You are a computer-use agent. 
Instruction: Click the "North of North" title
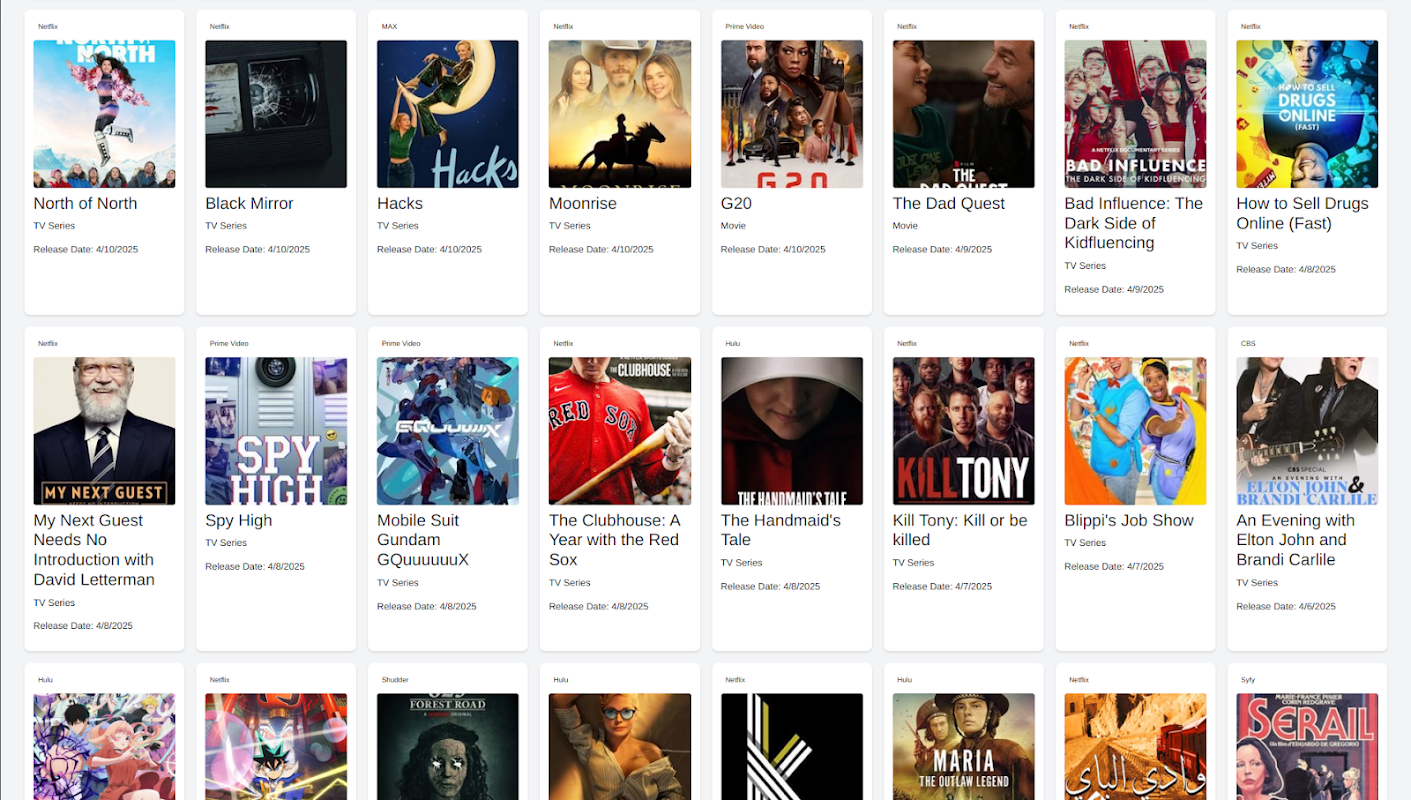point(85,204)
